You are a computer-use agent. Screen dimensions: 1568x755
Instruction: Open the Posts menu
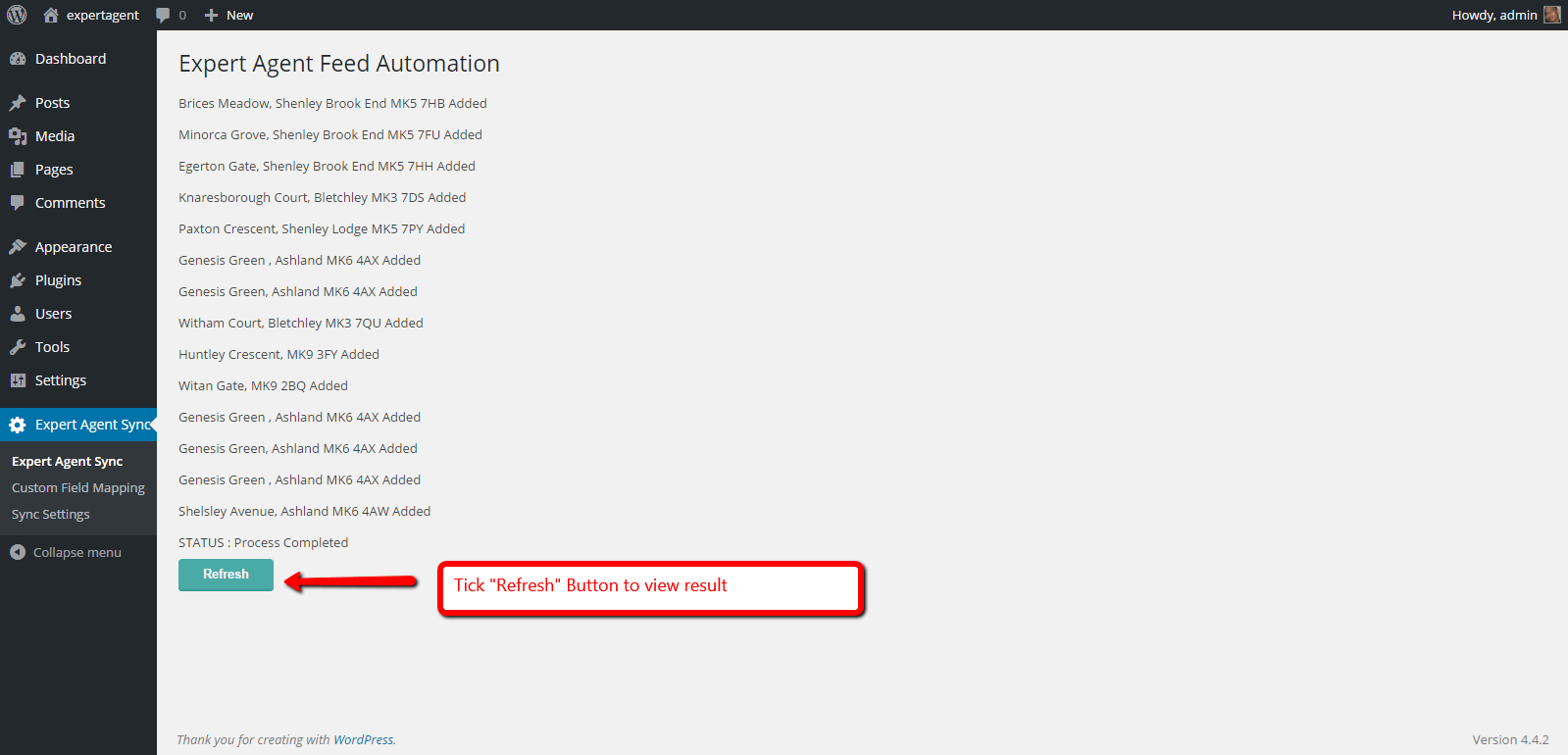[x=52, y=103]
